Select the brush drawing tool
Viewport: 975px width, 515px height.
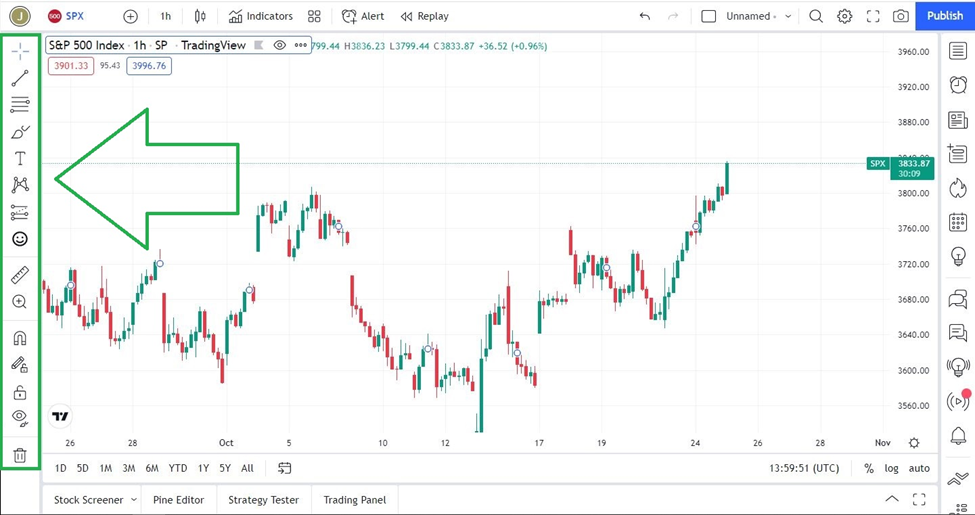[x=20, y=132]
